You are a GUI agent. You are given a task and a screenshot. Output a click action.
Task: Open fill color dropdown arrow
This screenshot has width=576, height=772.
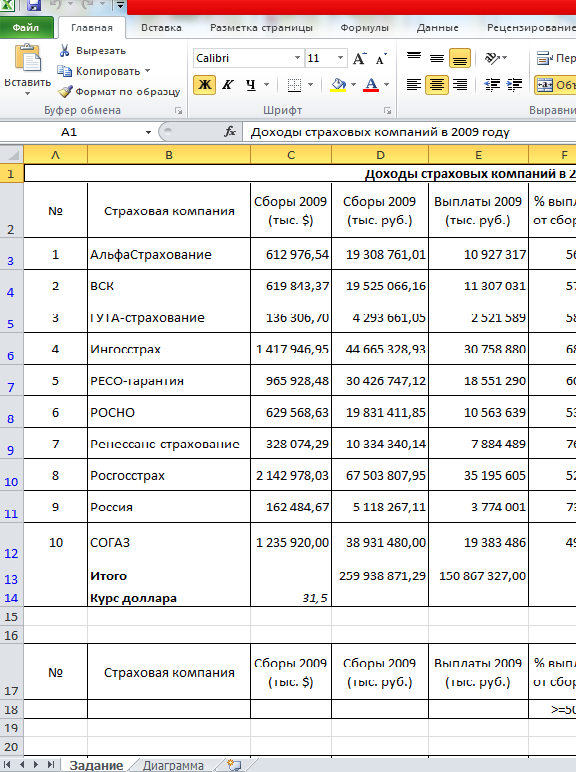353,85
